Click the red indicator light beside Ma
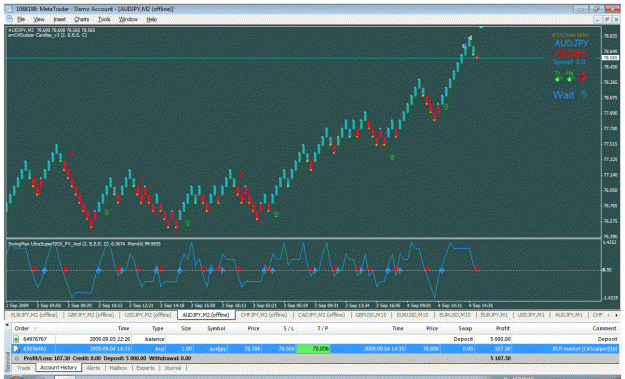 click(582, 79)
